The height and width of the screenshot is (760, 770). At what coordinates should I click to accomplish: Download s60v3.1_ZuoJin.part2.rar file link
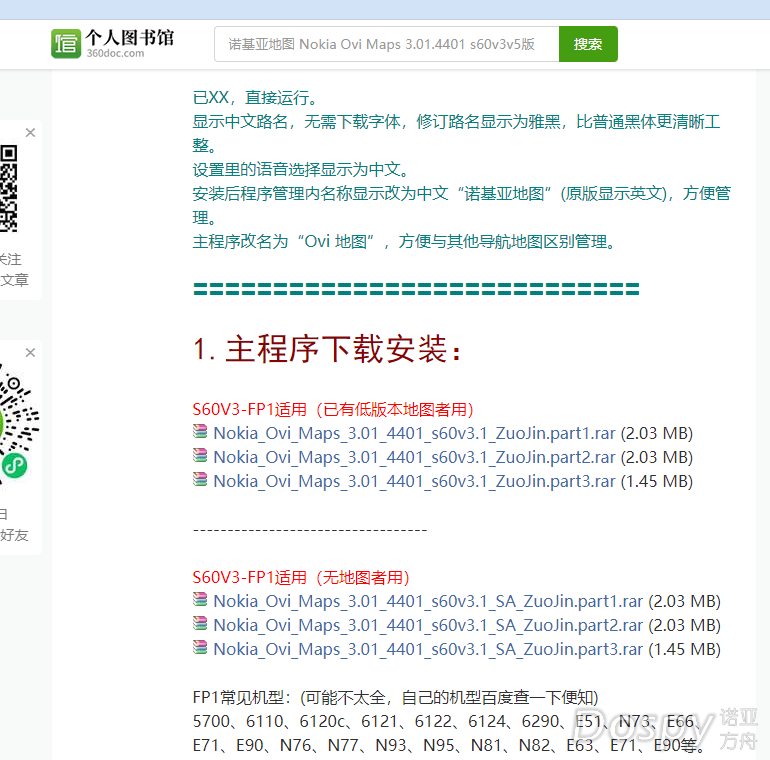[414, 458]
